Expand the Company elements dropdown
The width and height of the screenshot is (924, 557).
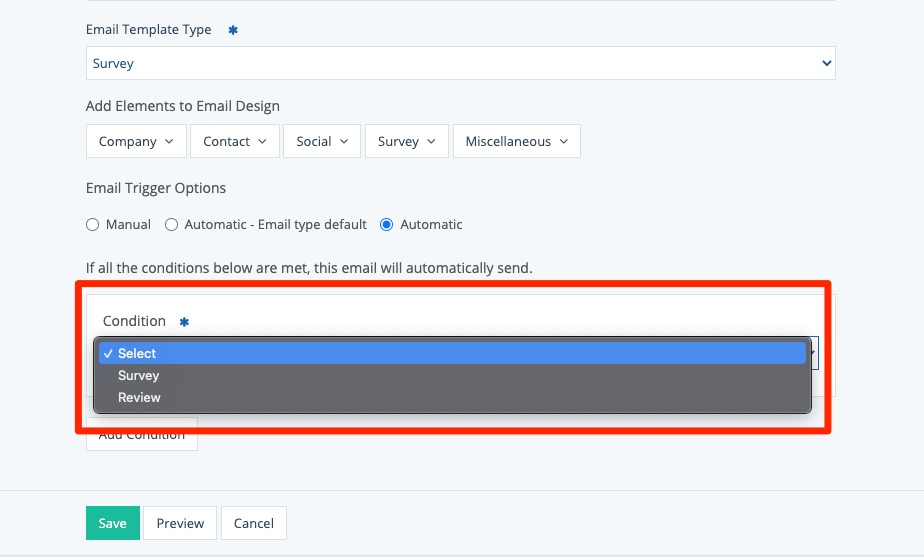tap(136, 141)
